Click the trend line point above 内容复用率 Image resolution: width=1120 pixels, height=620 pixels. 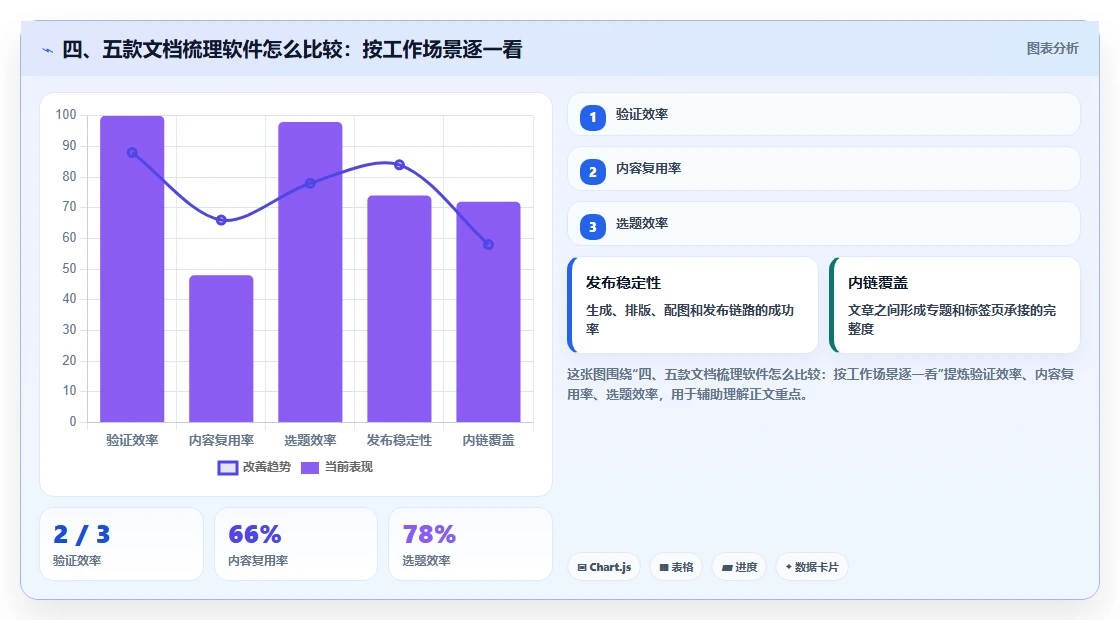[x=221, y=220]
